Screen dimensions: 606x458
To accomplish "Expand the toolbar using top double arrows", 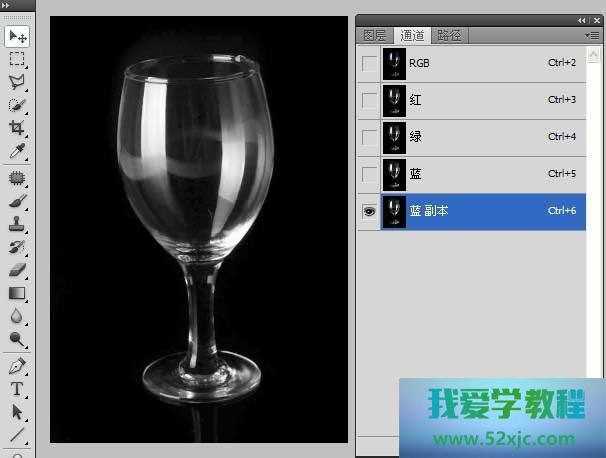I will [x=9, y=6].
